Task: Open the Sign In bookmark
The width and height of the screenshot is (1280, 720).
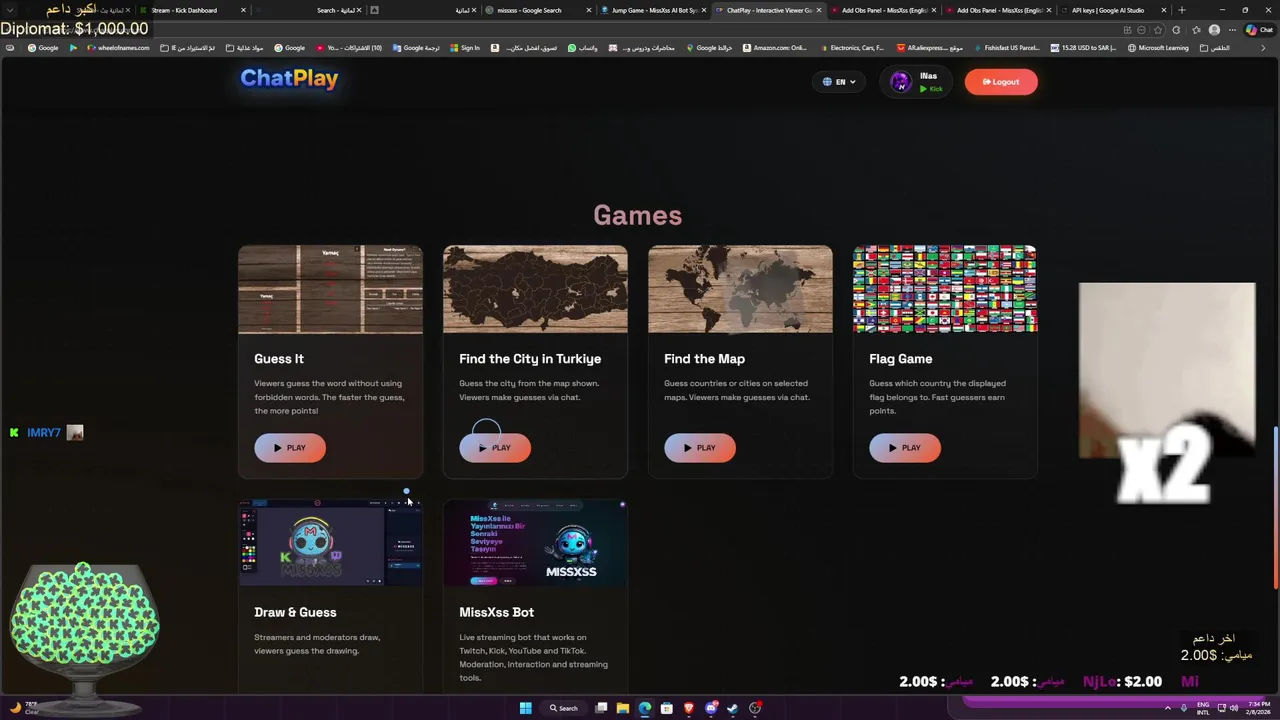Action: point(465,48)
